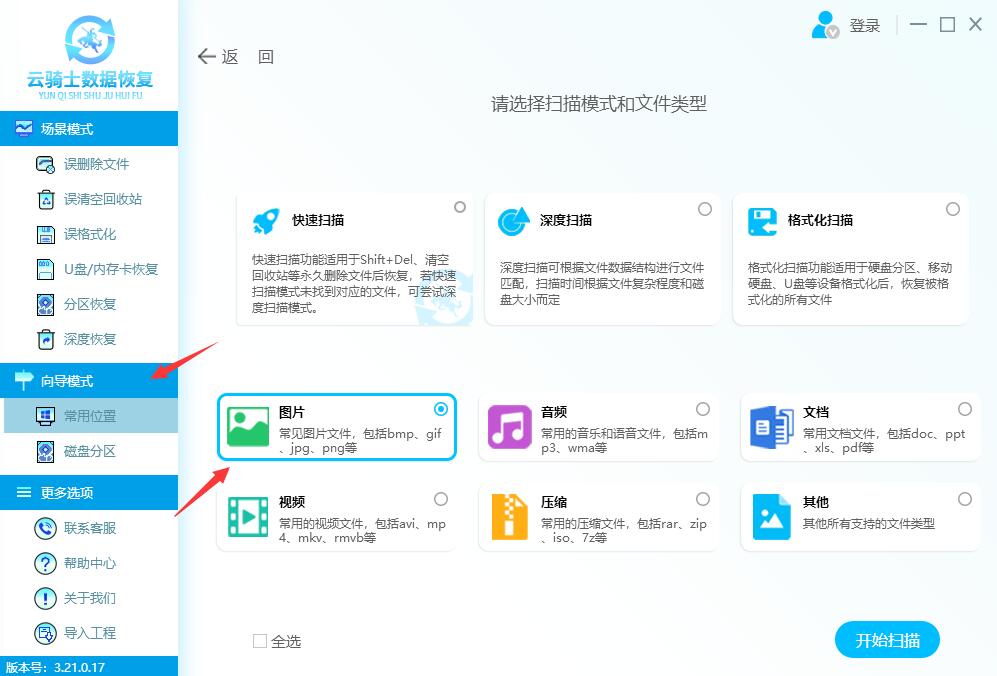The image size is (997, 676).
Task: Maximize the application window
Action: 947,25
